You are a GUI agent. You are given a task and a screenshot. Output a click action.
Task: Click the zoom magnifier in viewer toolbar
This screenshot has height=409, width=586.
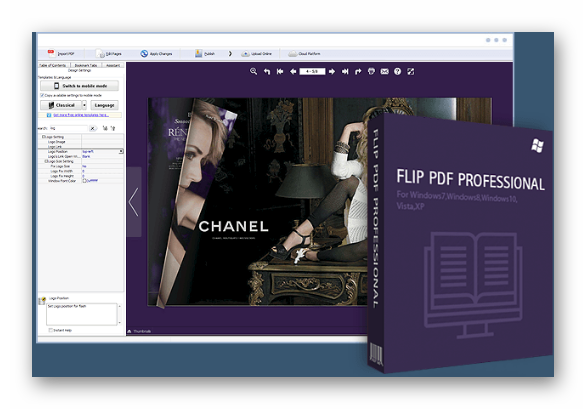(253, 71)
